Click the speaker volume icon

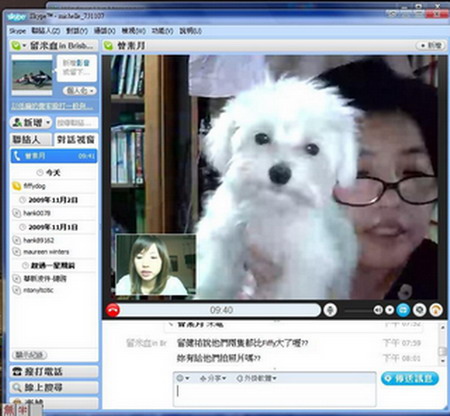coord(378,310)
